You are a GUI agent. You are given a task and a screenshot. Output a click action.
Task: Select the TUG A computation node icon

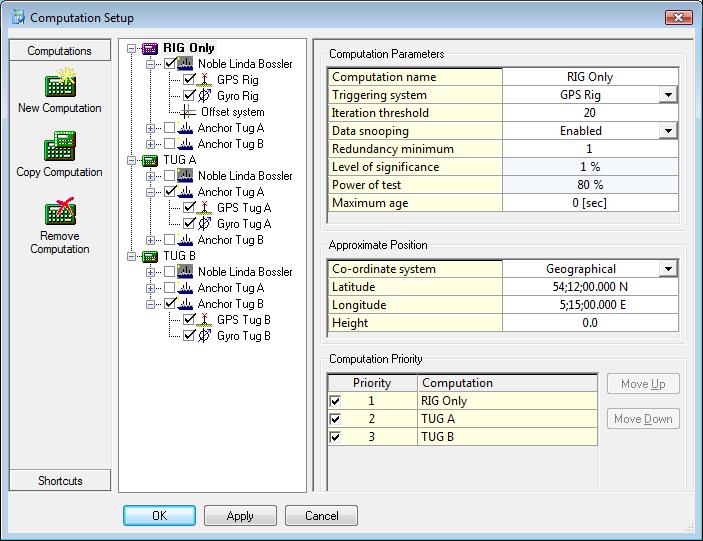pos(150,160)
